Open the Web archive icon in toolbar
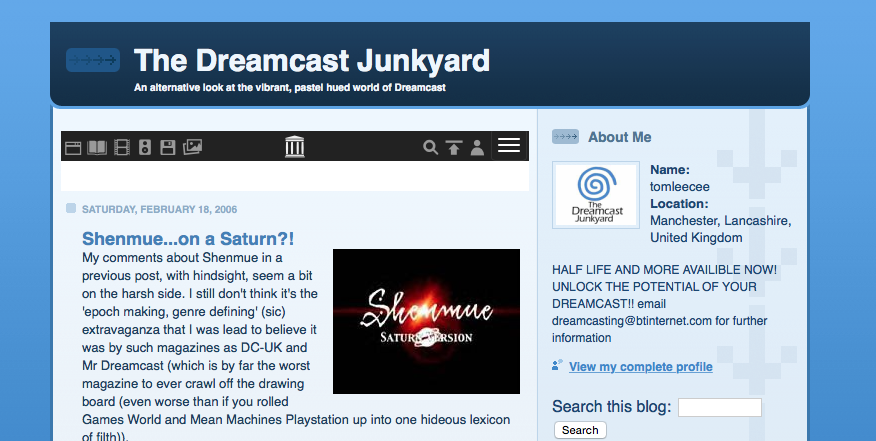The width and height of the screenshot is (876, 441). tap(73, 148)
